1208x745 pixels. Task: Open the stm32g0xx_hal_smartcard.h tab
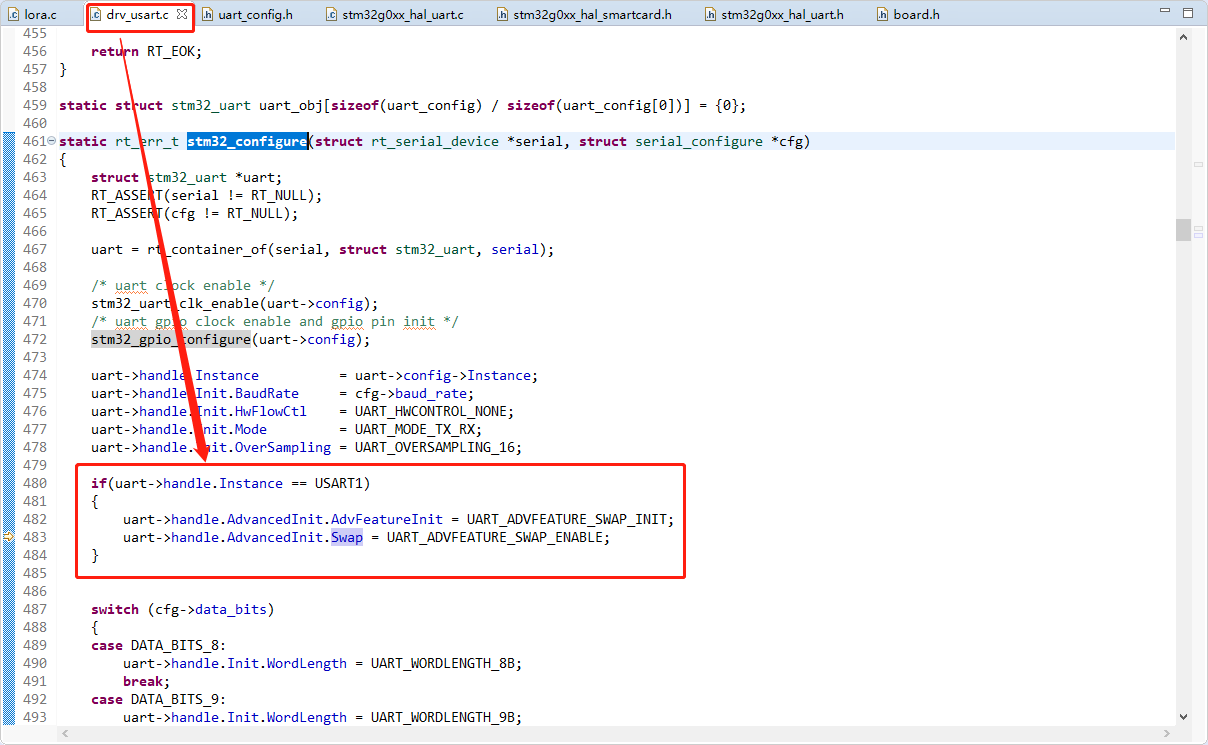(x=584, y=15)
